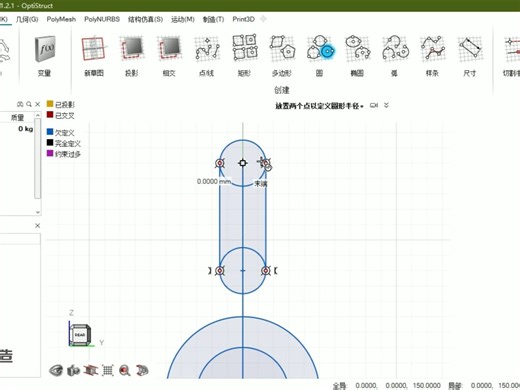Click the 局部 local coordinates label
Viewport: 520px width, 390px height.
tap(455, 386)
